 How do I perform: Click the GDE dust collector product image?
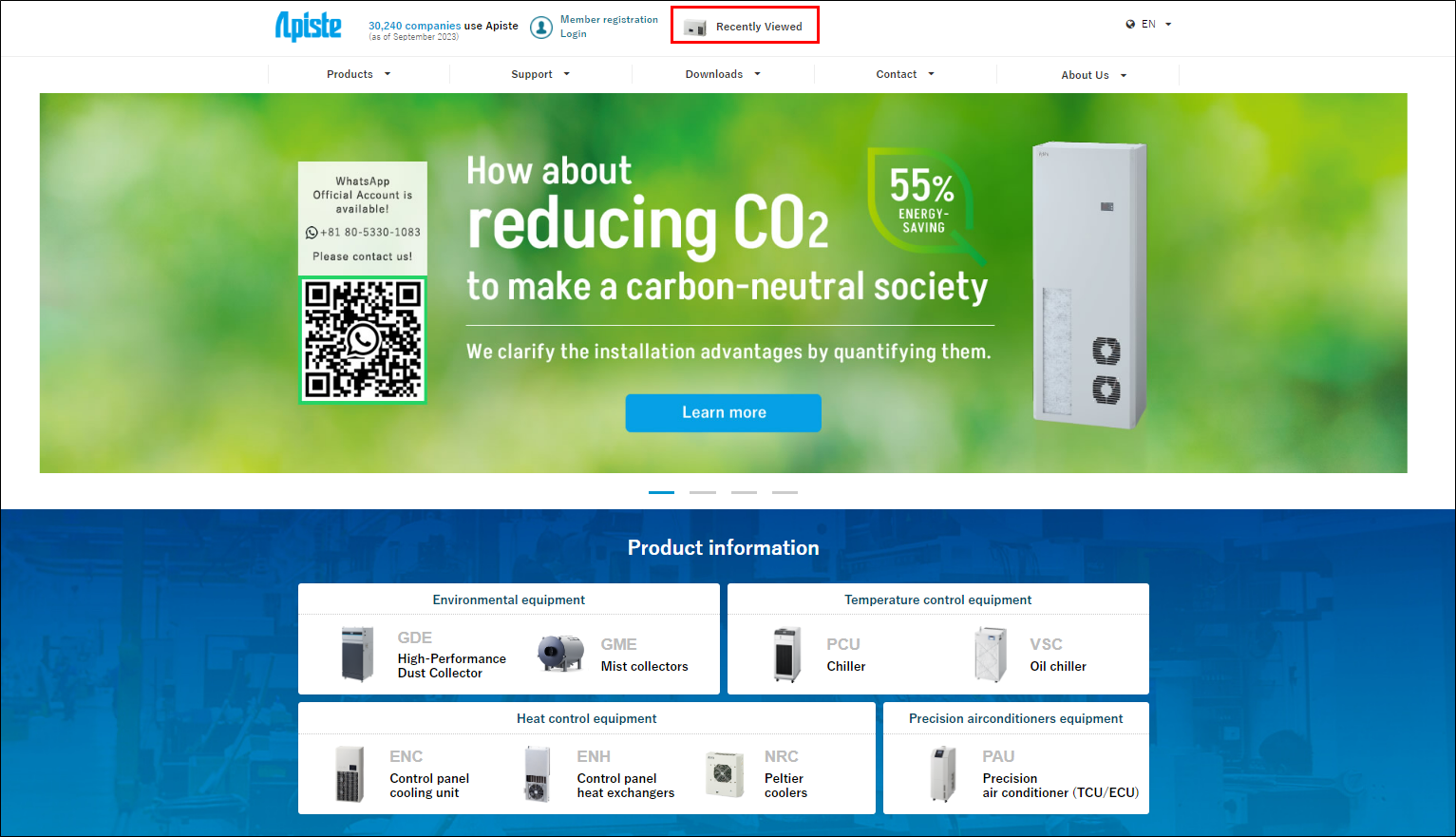pos(358,654)
